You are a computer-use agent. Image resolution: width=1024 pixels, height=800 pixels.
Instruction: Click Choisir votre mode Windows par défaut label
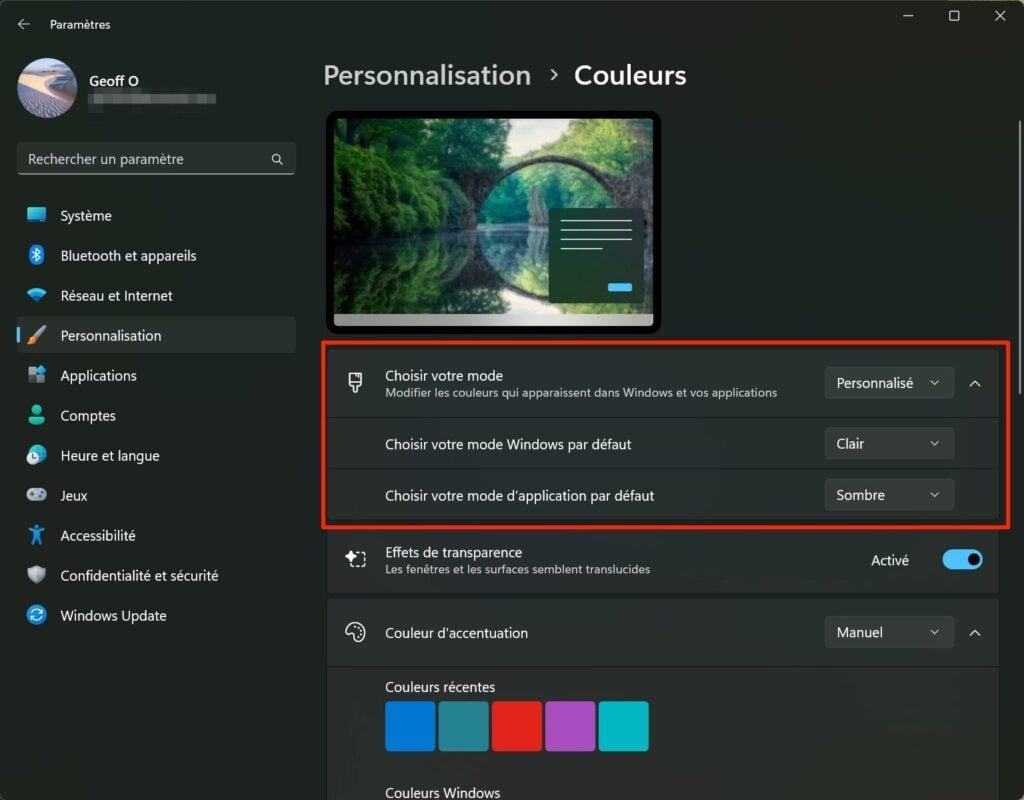click(508, 444)
